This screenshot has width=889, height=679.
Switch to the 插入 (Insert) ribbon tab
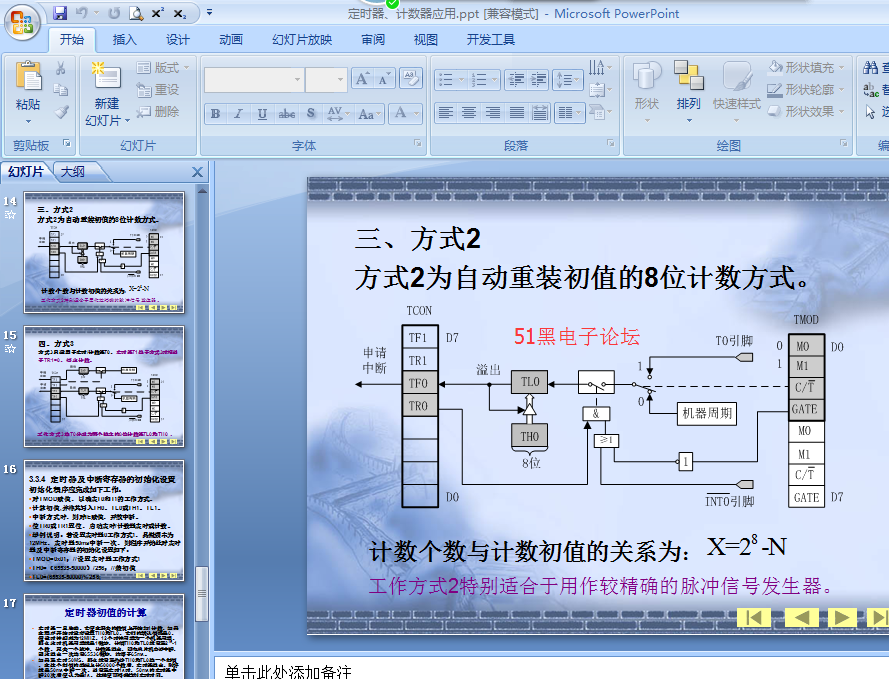point(124,40)
